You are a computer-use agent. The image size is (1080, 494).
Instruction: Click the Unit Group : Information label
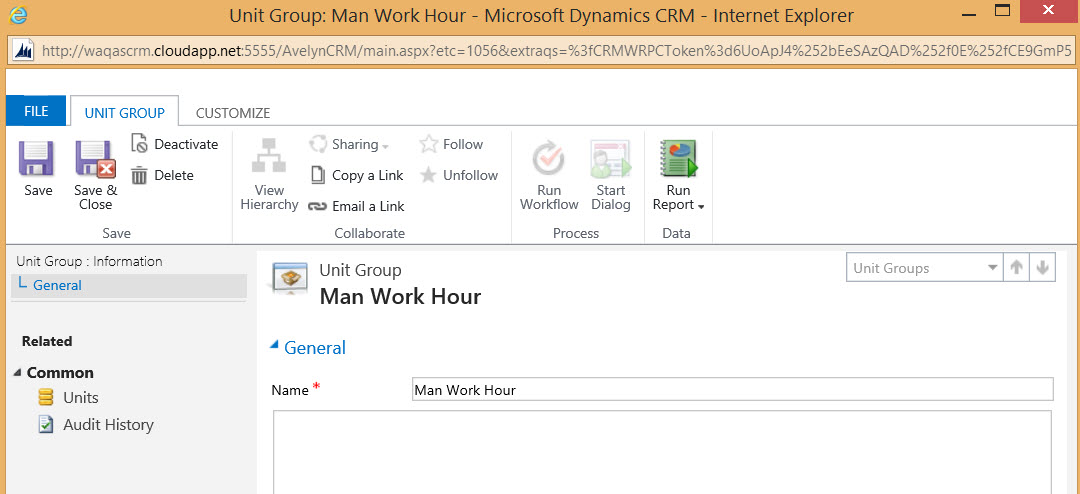click(x=90, y=261)
